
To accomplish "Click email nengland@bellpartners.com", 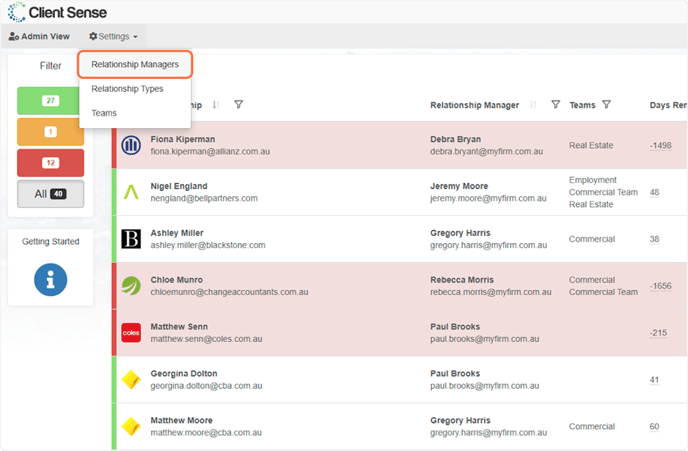I will 204,198.
